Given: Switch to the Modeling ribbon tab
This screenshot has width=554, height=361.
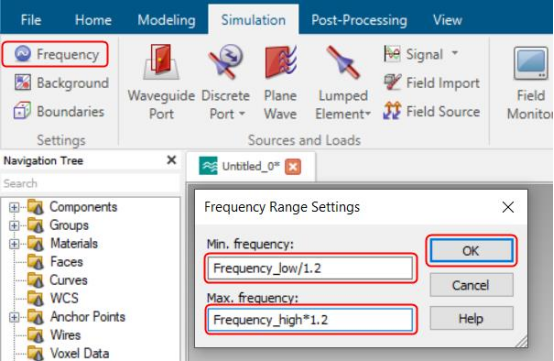Looking at the screenshot, I should (x=166, y=20).
